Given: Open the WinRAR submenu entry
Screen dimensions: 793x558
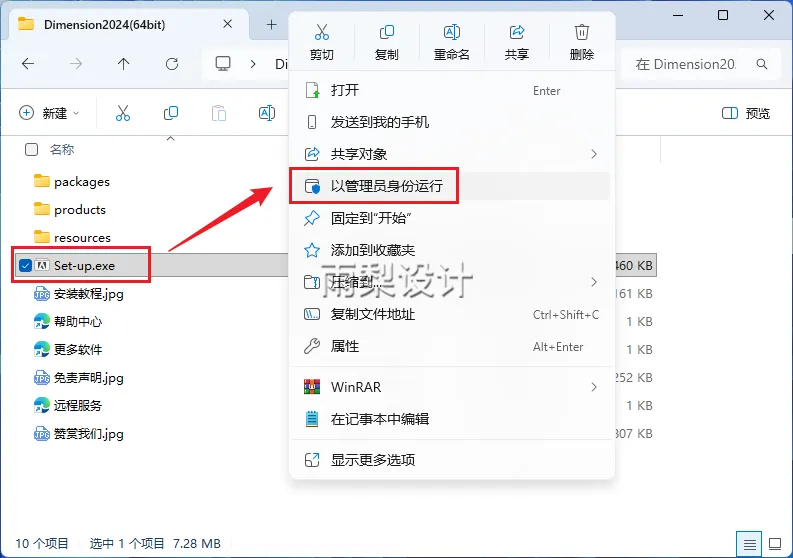Looking at the screenshot, I should click(x=452, y=387).
